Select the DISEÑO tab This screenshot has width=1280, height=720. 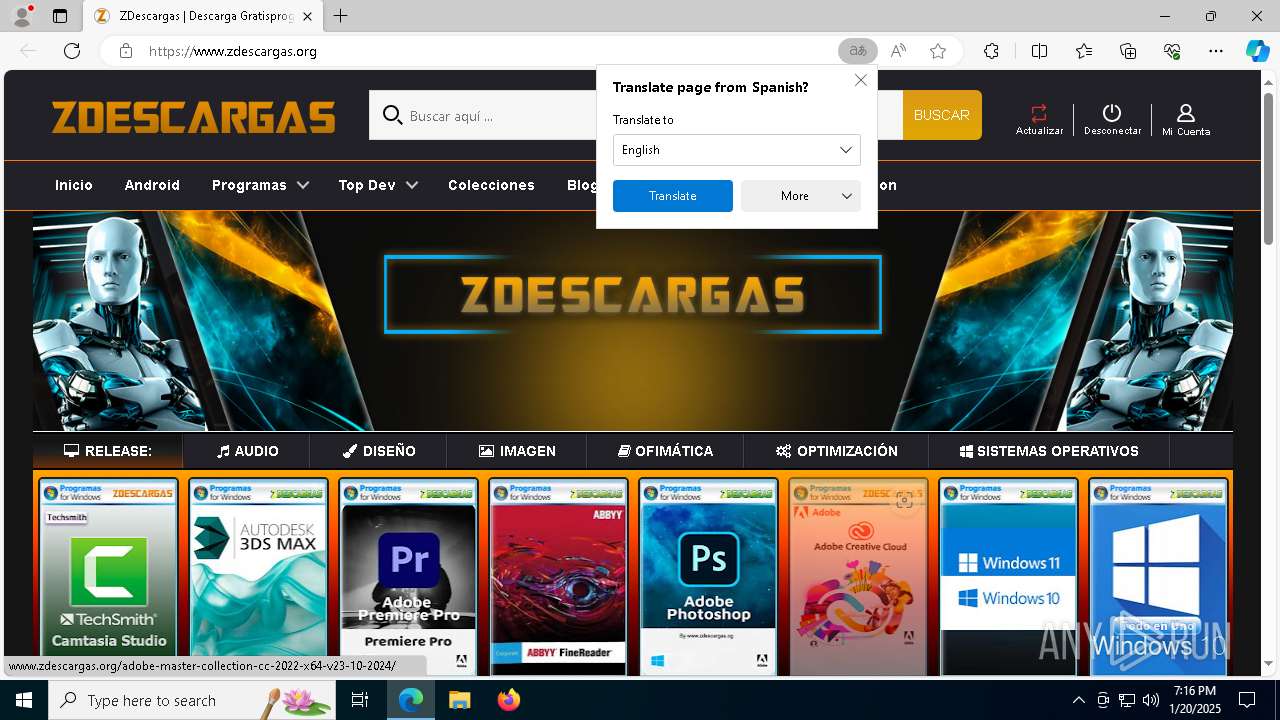(x=379, y=451)
